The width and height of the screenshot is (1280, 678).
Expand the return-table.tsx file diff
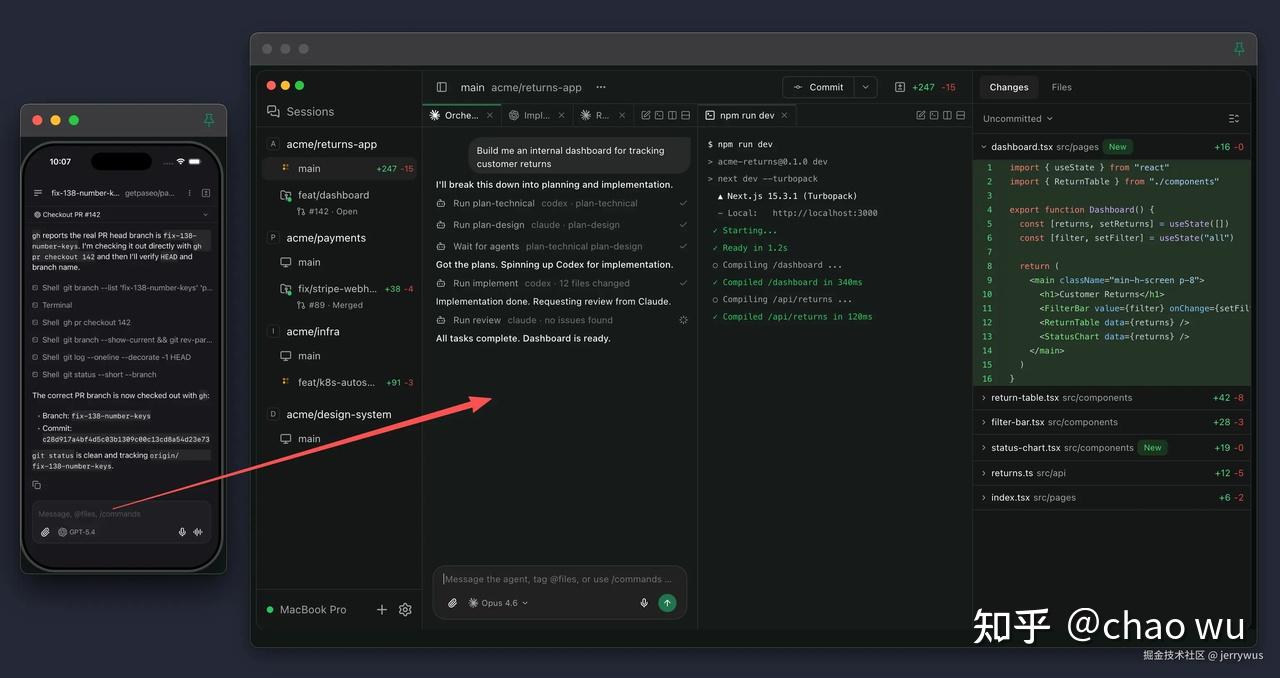pos(984,398)
